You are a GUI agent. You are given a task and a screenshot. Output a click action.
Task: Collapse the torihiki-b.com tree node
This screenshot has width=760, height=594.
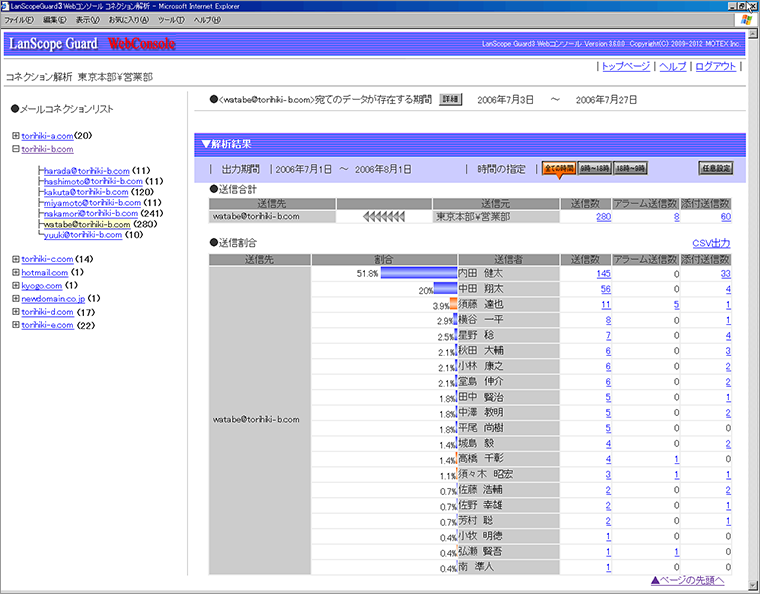point(16,149)
